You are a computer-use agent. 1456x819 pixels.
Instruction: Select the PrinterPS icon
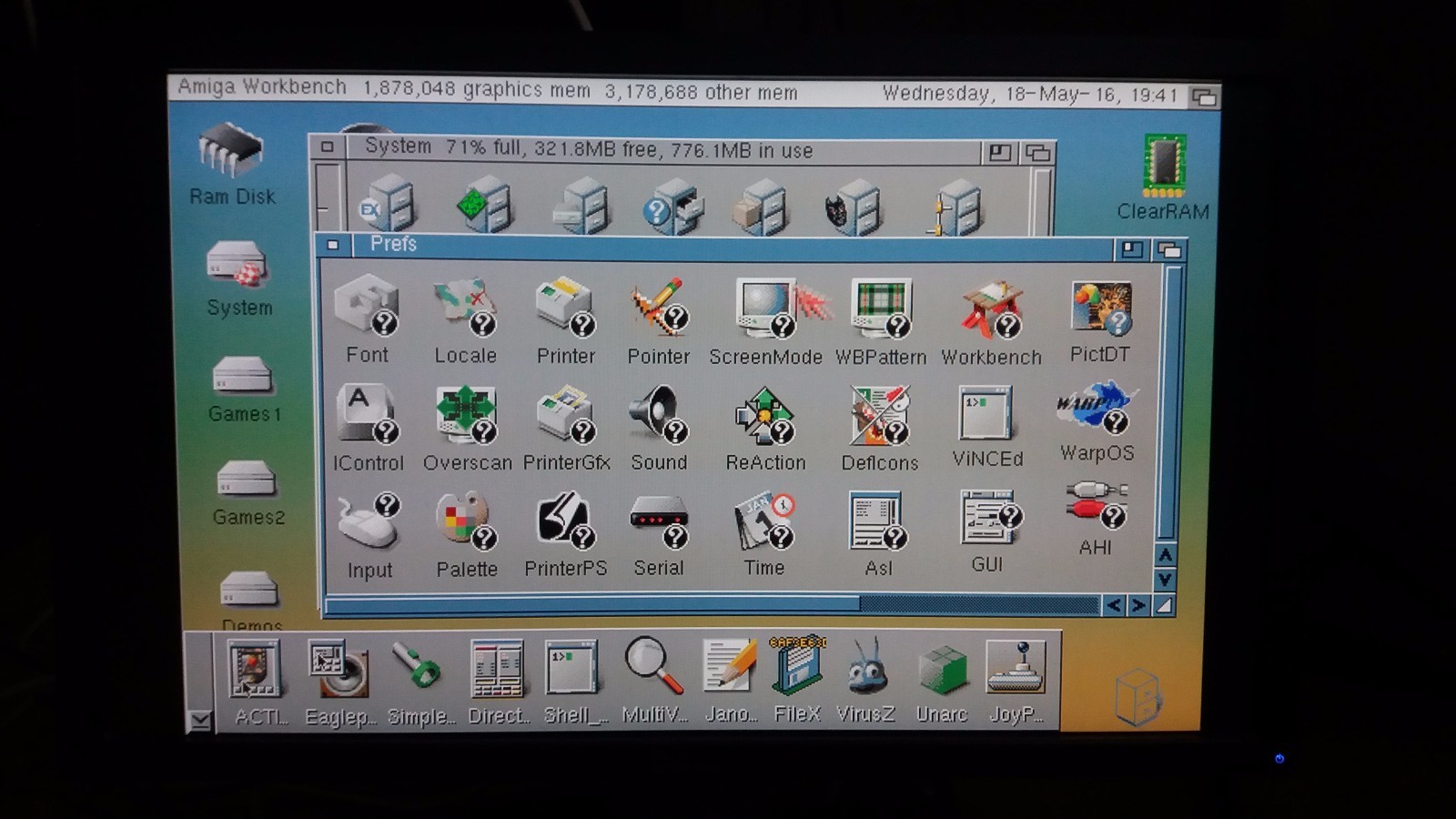[x=565, y=521]
